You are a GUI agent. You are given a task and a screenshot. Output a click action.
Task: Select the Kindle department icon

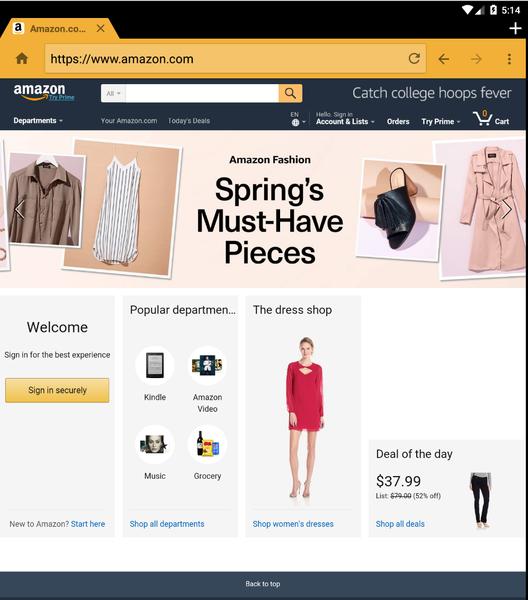tap(155, 365)
